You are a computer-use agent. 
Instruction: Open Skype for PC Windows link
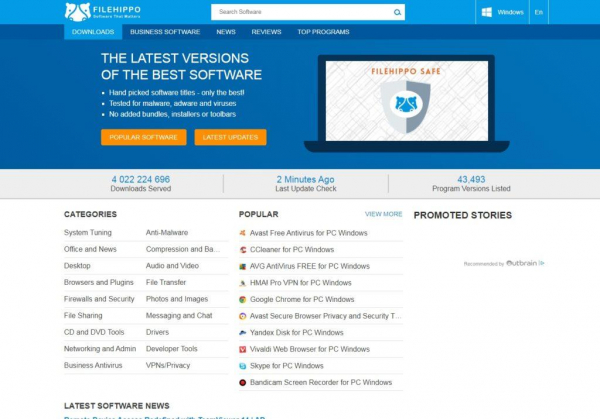pos(287,366)
